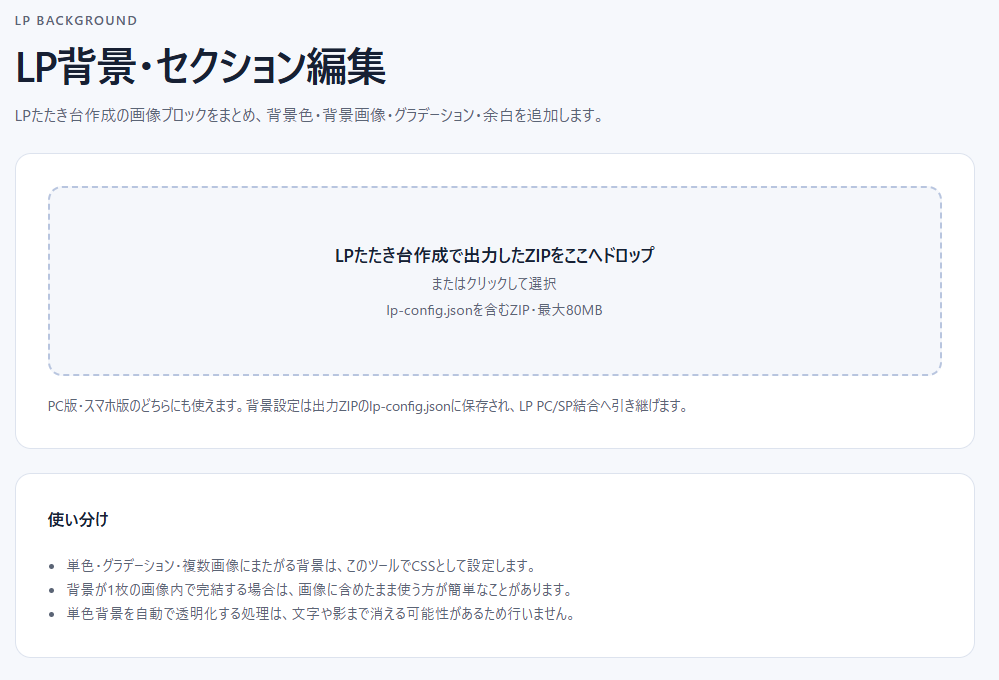Screen dimensions: 999x680
Task: Click the bullet starting "背景が1枚の画像内で完結"
Action: pos(320,590)
